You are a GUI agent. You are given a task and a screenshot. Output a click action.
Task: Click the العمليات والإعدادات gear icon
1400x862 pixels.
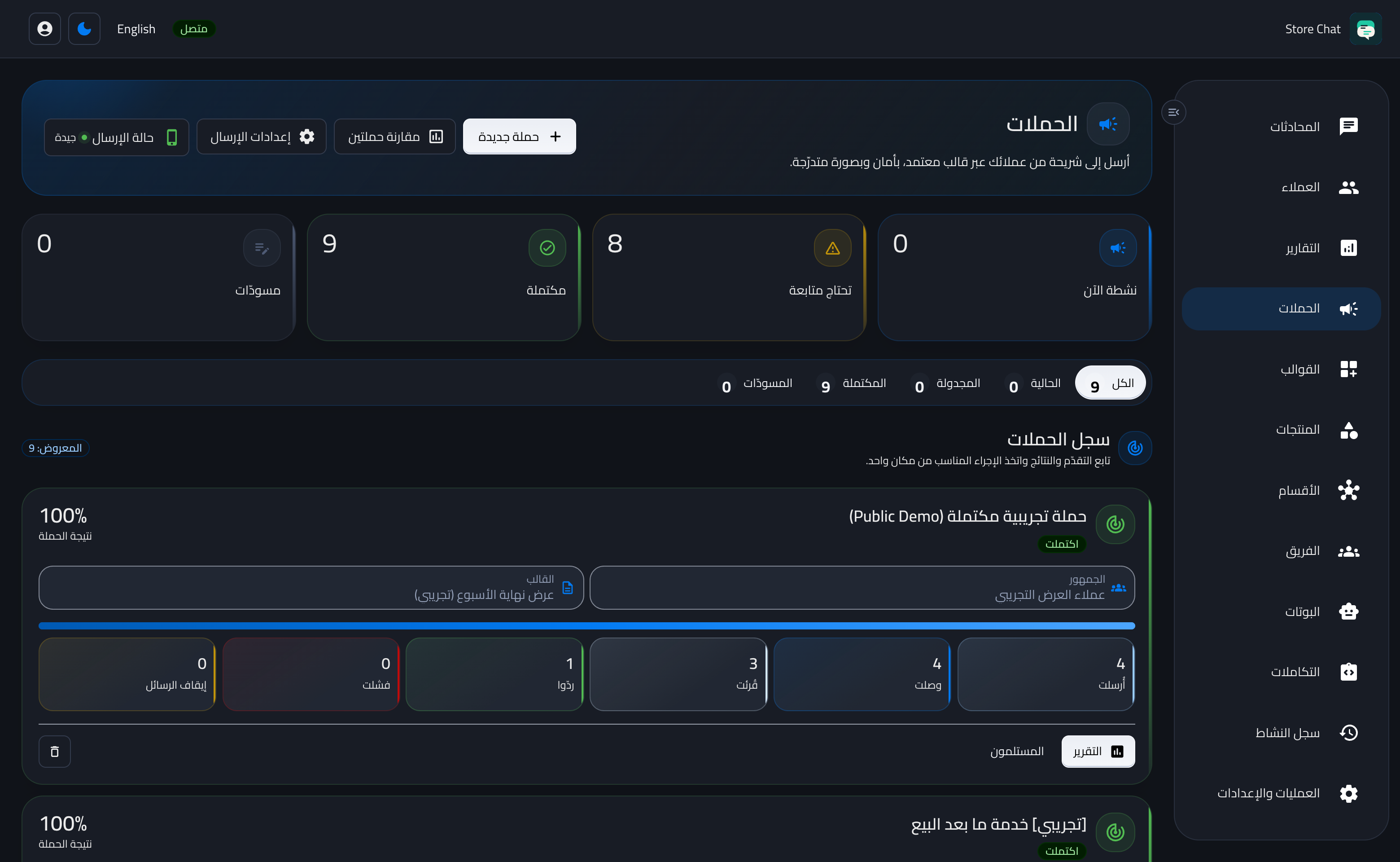pos(1348,794)
